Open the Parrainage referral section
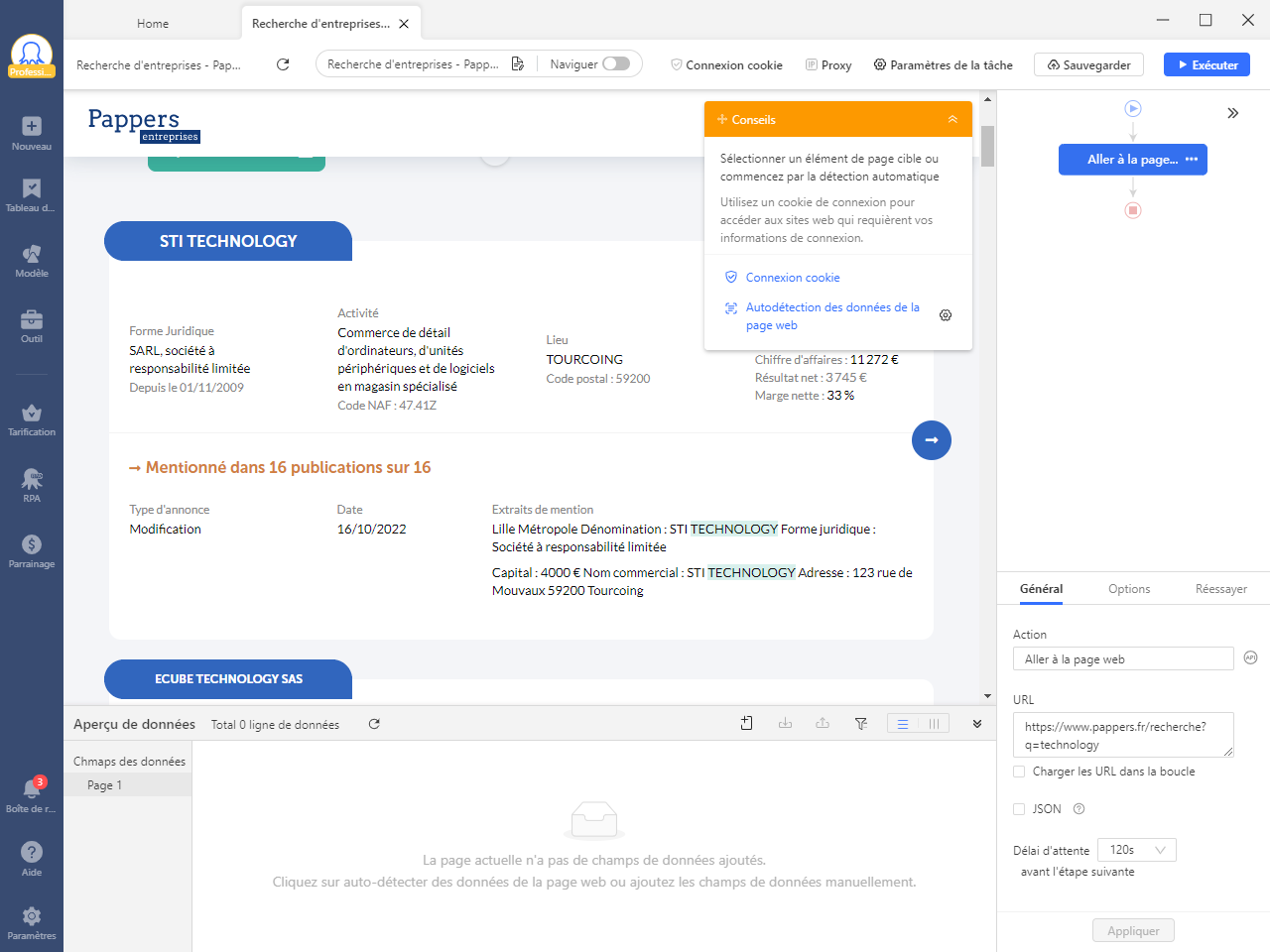Image resolution: width=1270 pixels, height=952 pixels. tap(32, 551)
